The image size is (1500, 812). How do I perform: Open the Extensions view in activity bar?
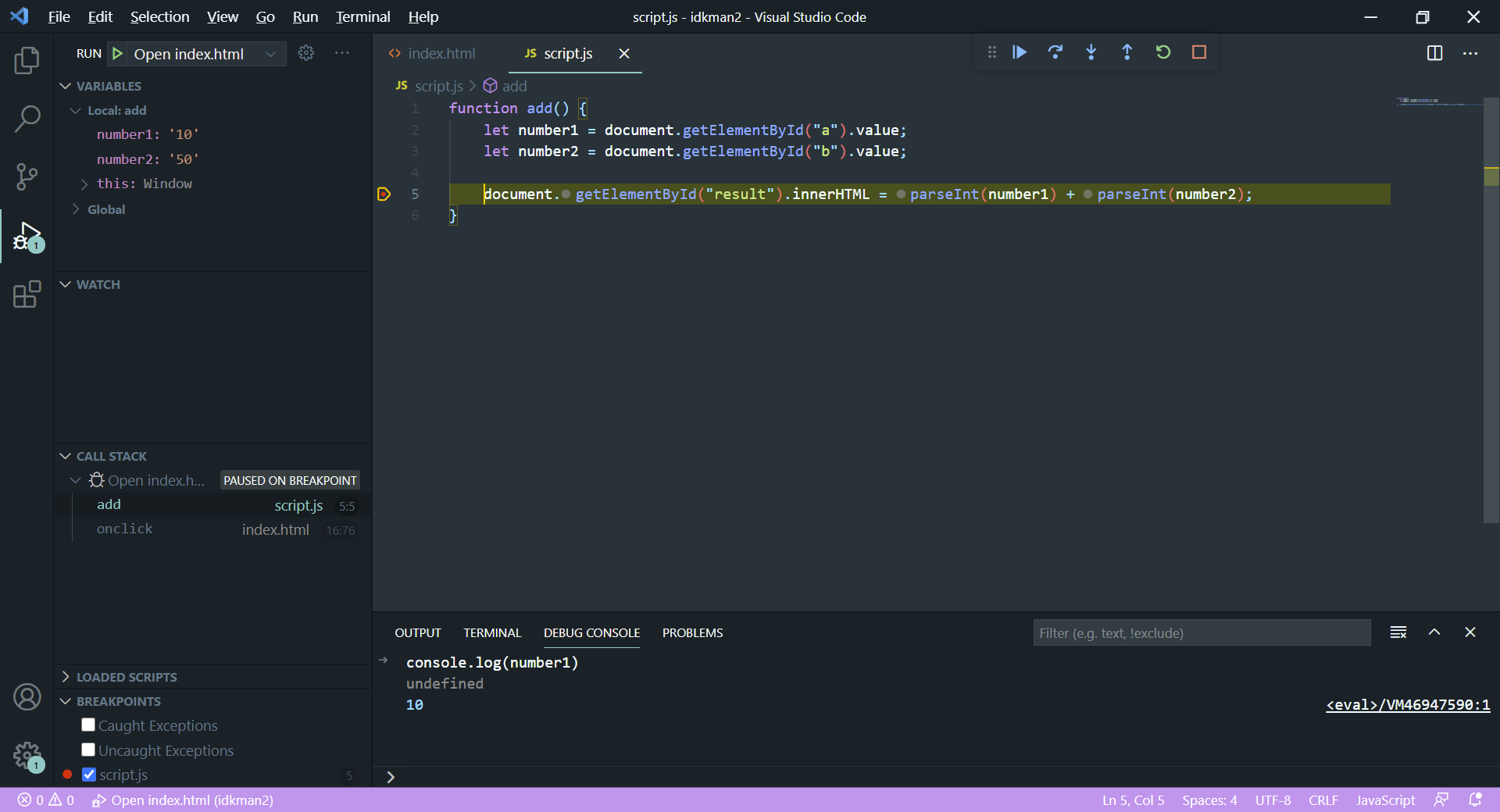pos(27,294)
